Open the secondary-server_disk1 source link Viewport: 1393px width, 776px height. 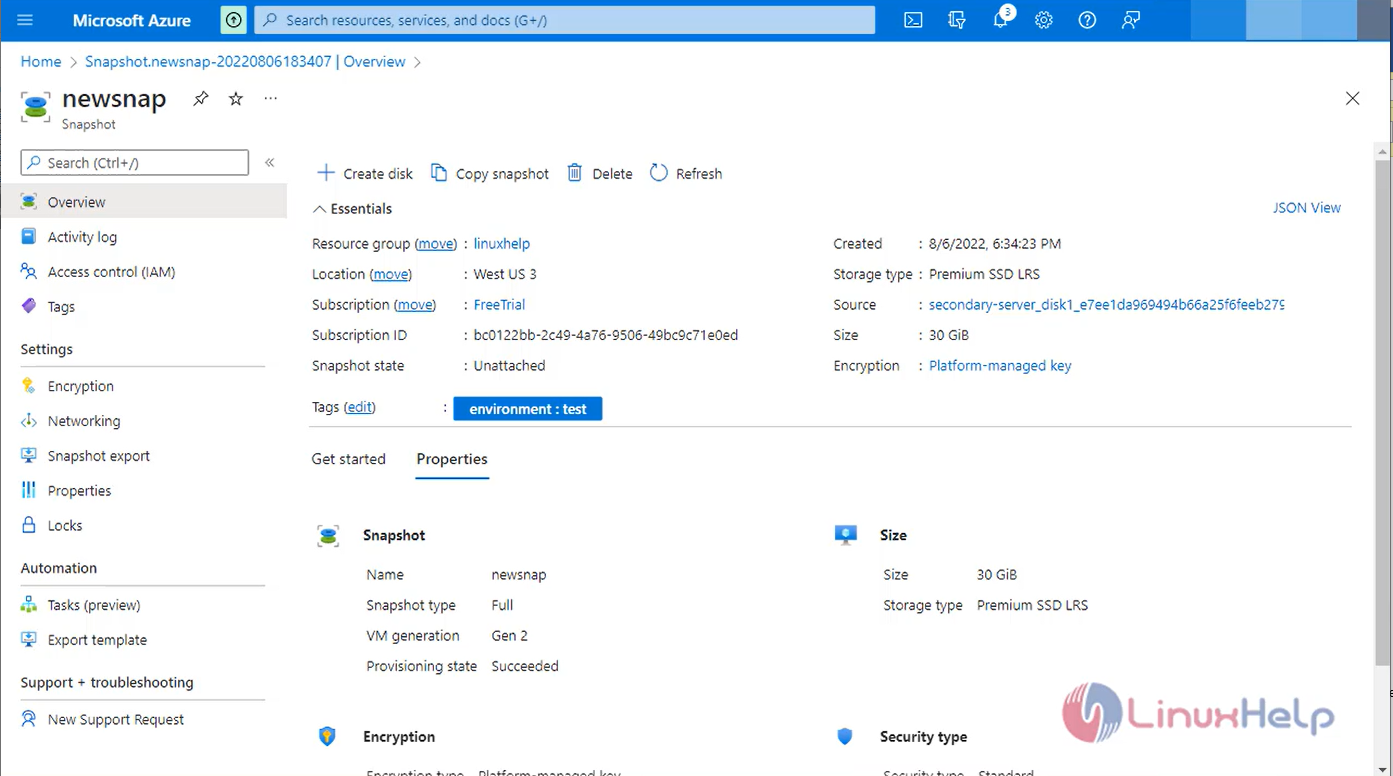tap(1106, 305)
